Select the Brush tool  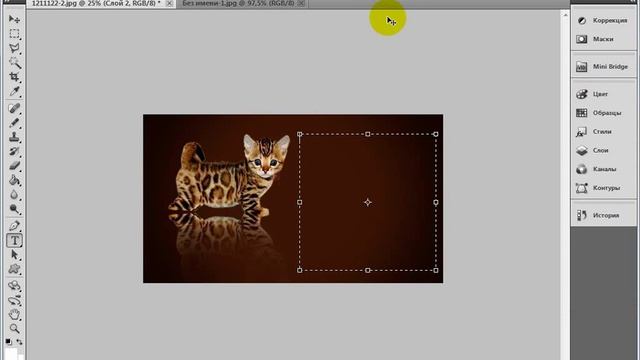pos(14,122)
